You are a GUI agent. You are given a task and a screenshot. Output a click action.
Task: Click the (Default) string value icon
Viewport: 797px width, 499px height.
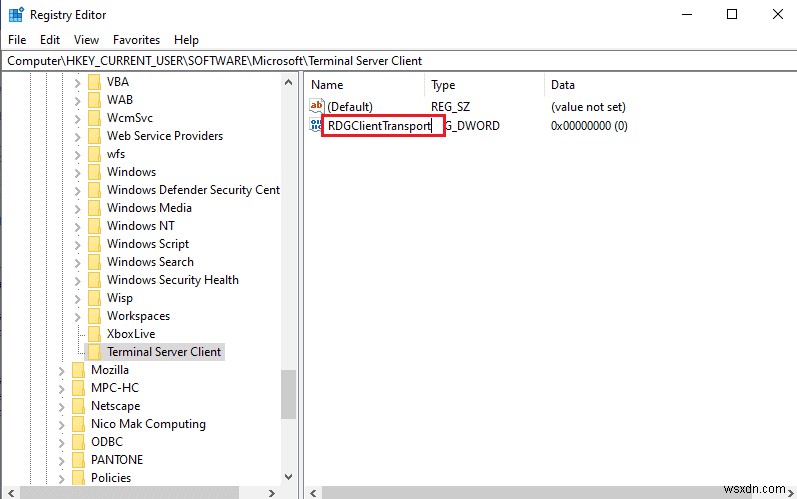[316, 106]
